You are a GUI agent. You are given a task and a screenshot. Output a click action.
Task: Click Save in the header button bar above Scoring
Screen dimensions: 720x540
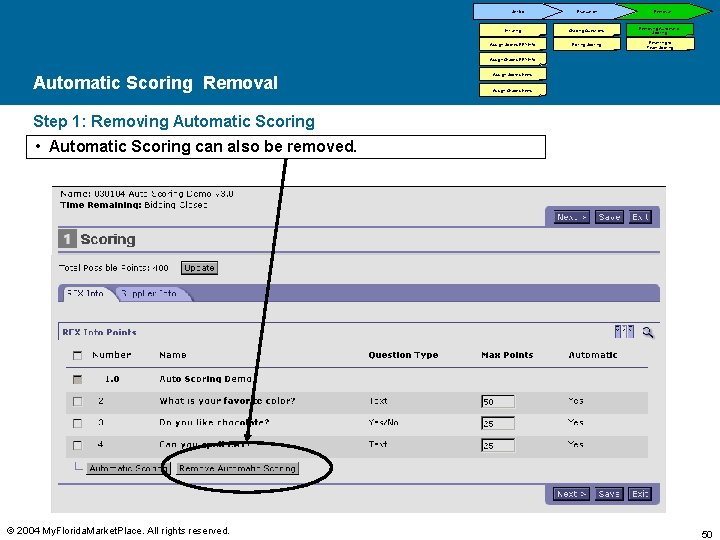tap(609, 217)
